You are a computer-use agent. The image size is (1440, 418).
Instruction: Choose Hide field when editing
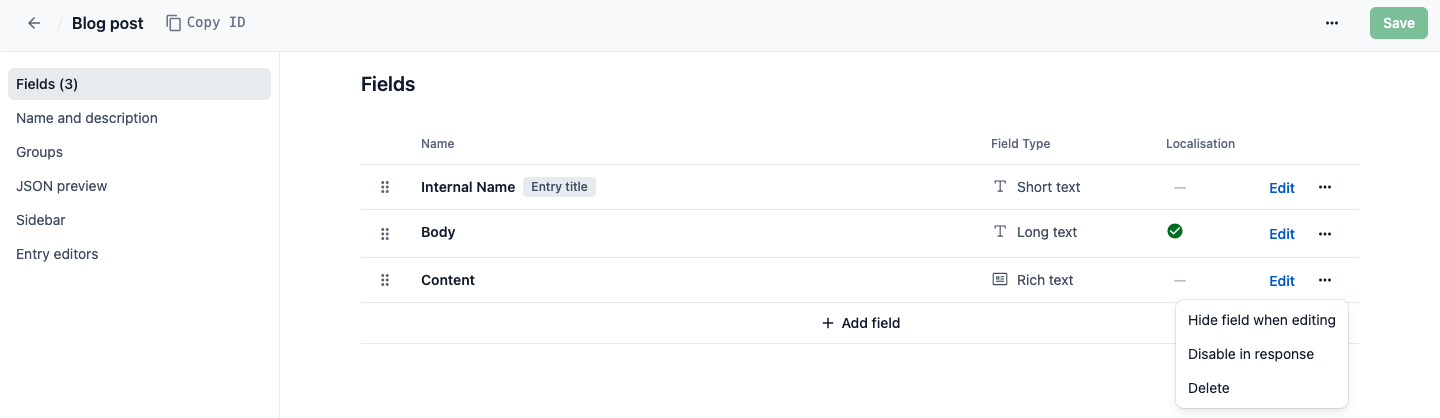pyautogui.click(x=1261, y=320)
